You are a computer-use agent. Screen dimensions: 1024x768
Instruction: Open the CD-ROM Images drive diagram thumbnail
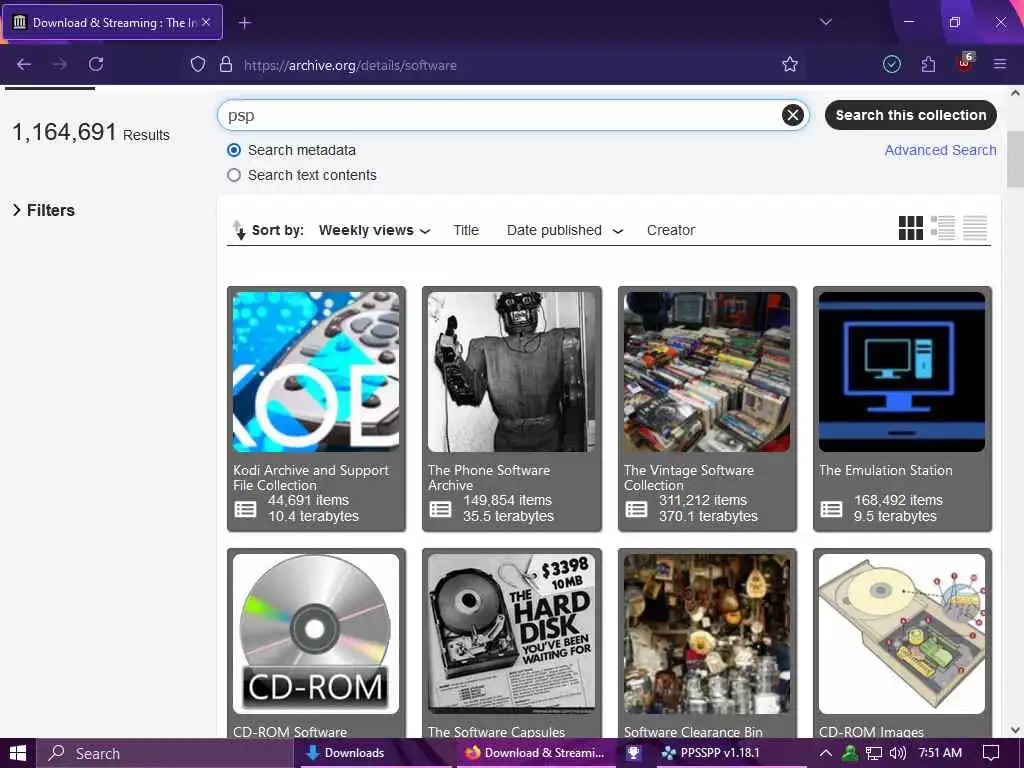(902, 633)
